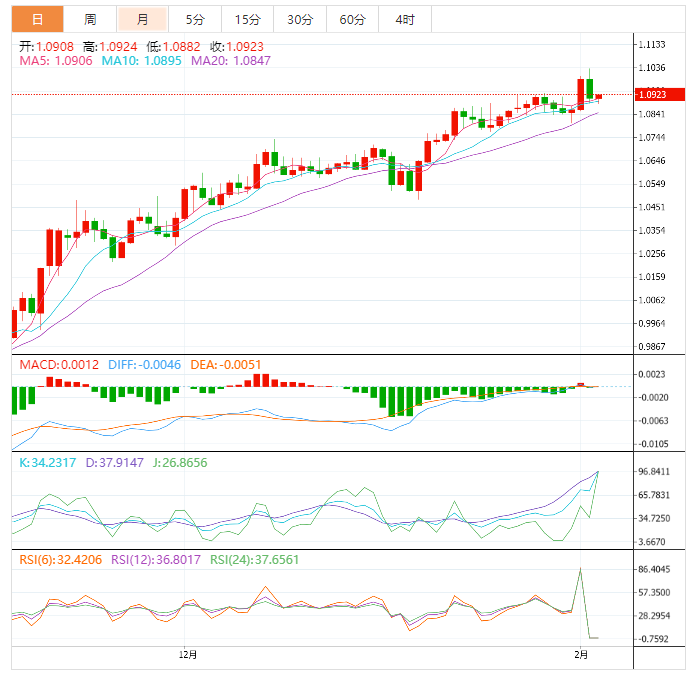Viewport: 692px width, 674px height.
Task: Click the 1.0646 price axis label
Action: coord(652,161)
